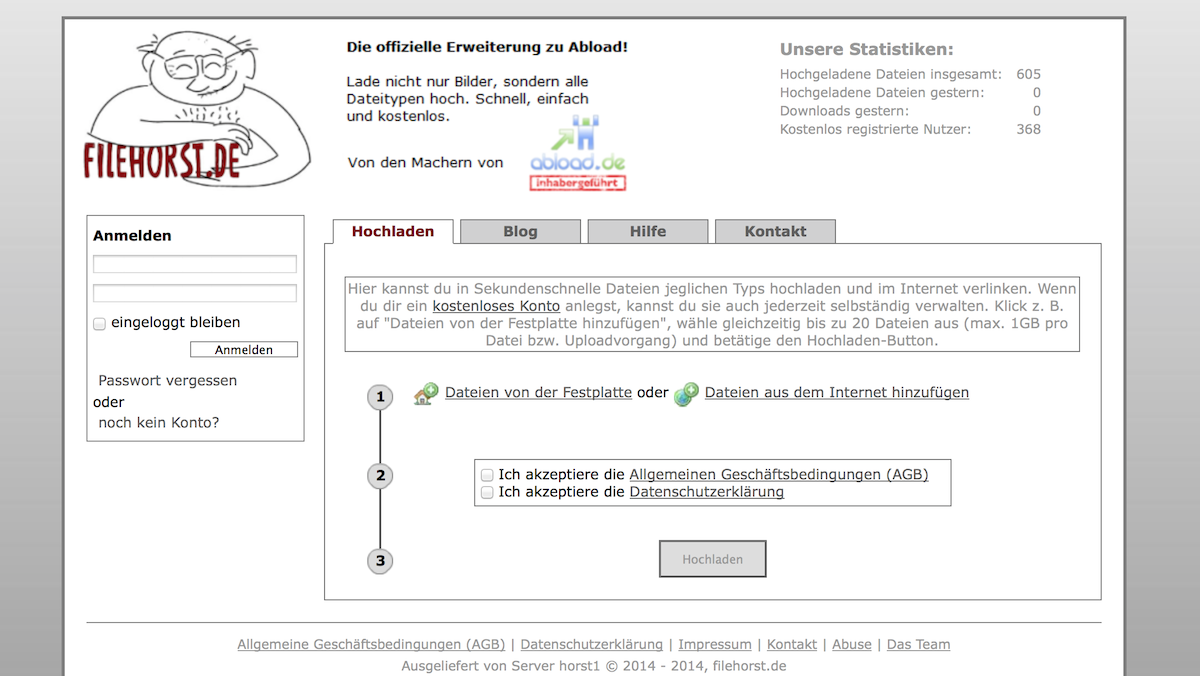Image resolution: width=1200 pixels, height=676 pixels.
Task: Open the Blog tab
Action: (520, 231)
